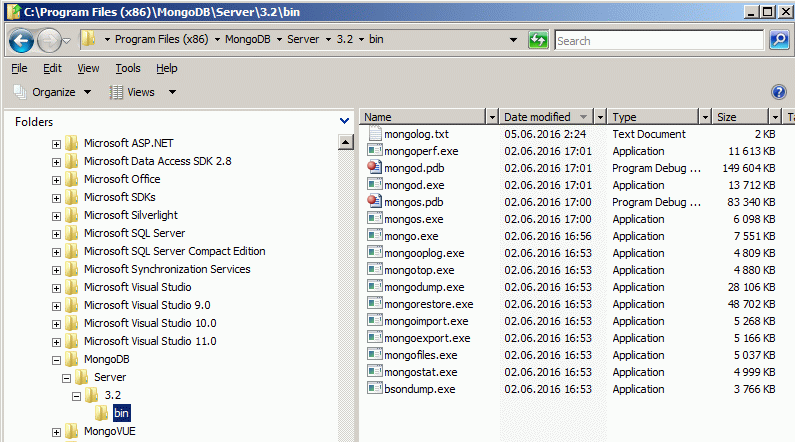
Task: Click the bin folder icon in tree
Action: (102, 413)
